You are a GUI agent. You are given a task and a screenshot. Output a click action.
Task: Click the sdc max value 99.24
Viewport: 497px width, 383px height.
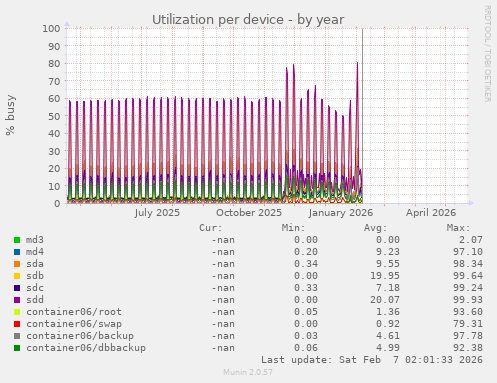coord(468,288)
